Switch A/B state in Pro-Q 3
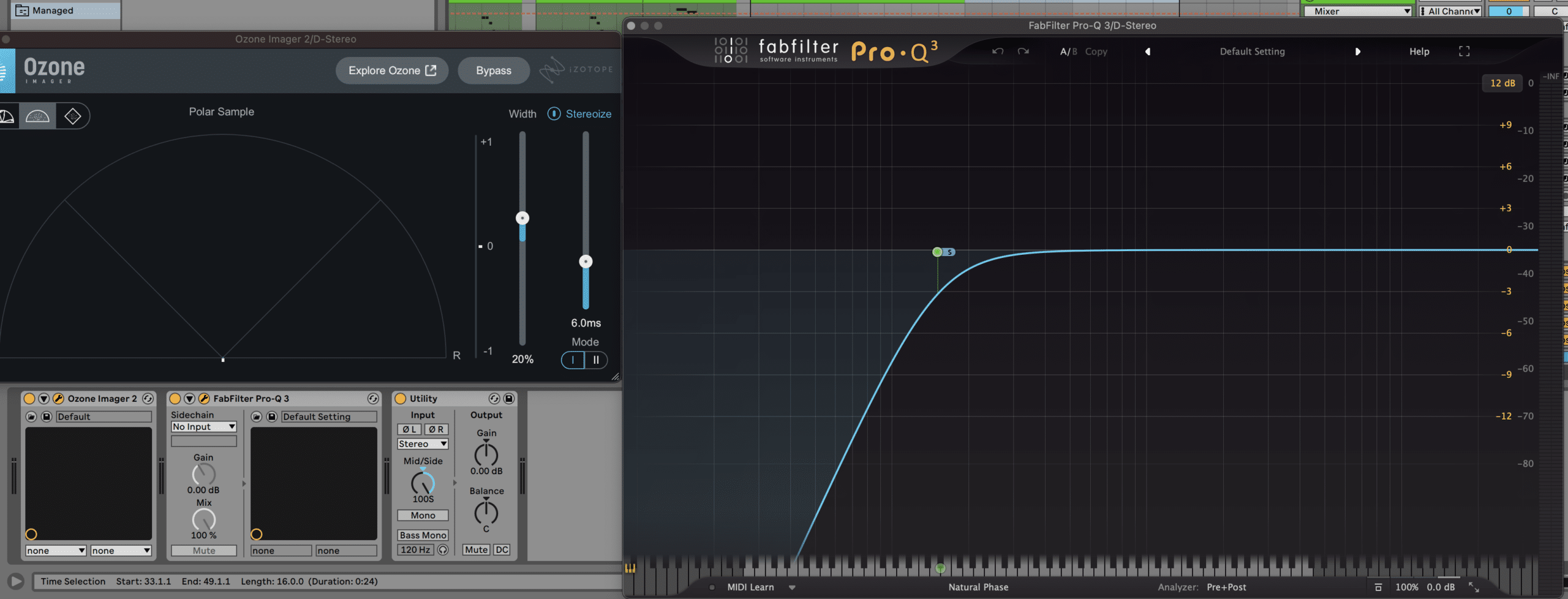 pyautogui.click(x=1068, y=51)
